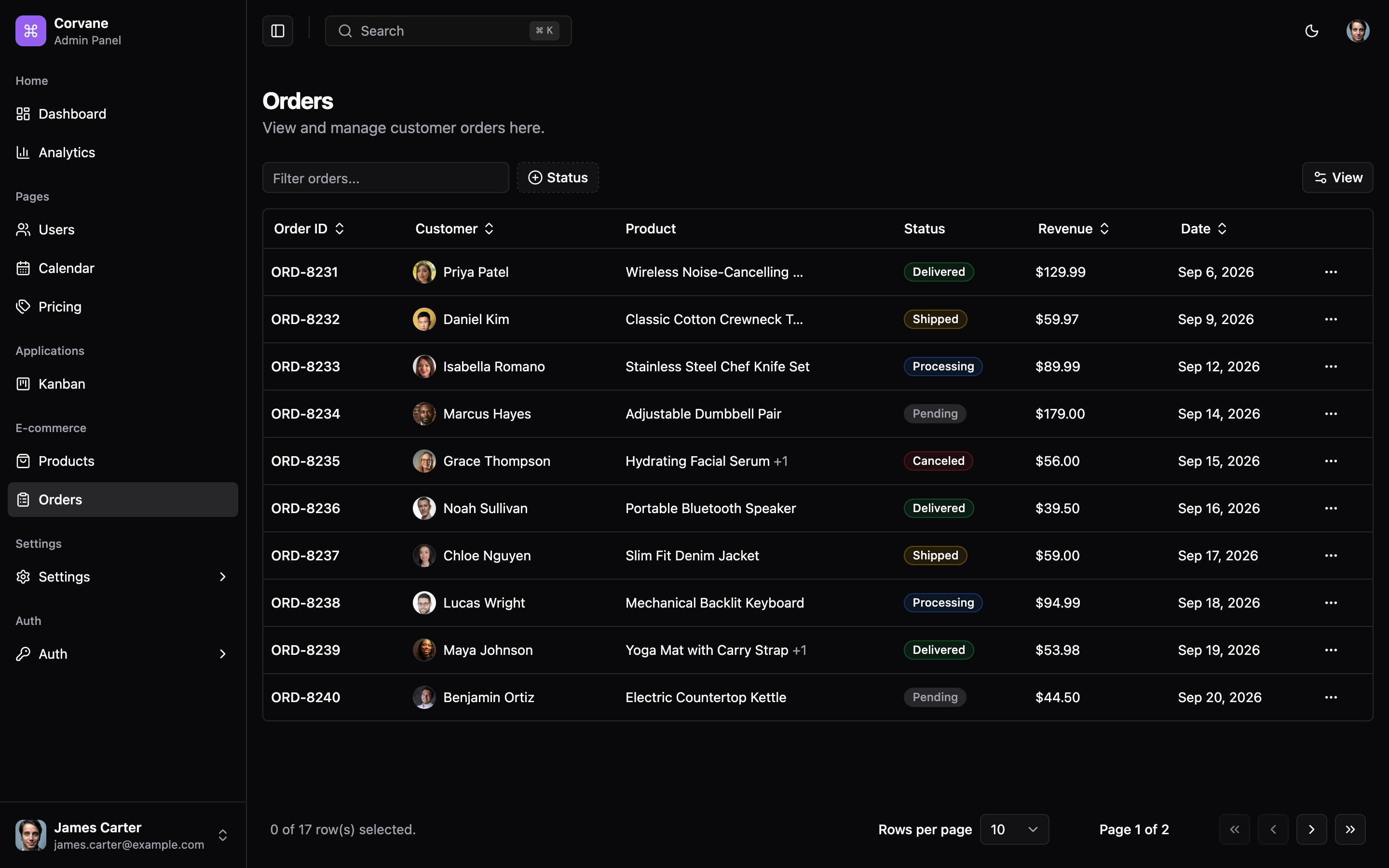Go to the Products page
Screen dimensions: 1389x868
coord(123,461)
